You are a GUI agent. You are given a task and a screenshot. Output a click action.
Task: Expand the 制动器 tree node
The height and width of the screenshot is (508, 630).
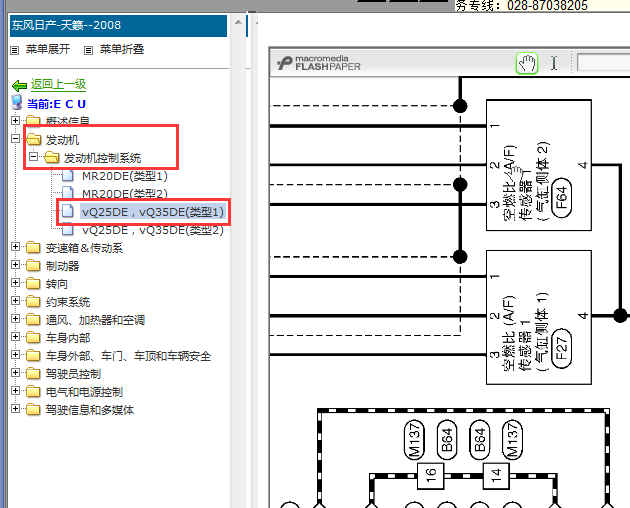(15, 264)
